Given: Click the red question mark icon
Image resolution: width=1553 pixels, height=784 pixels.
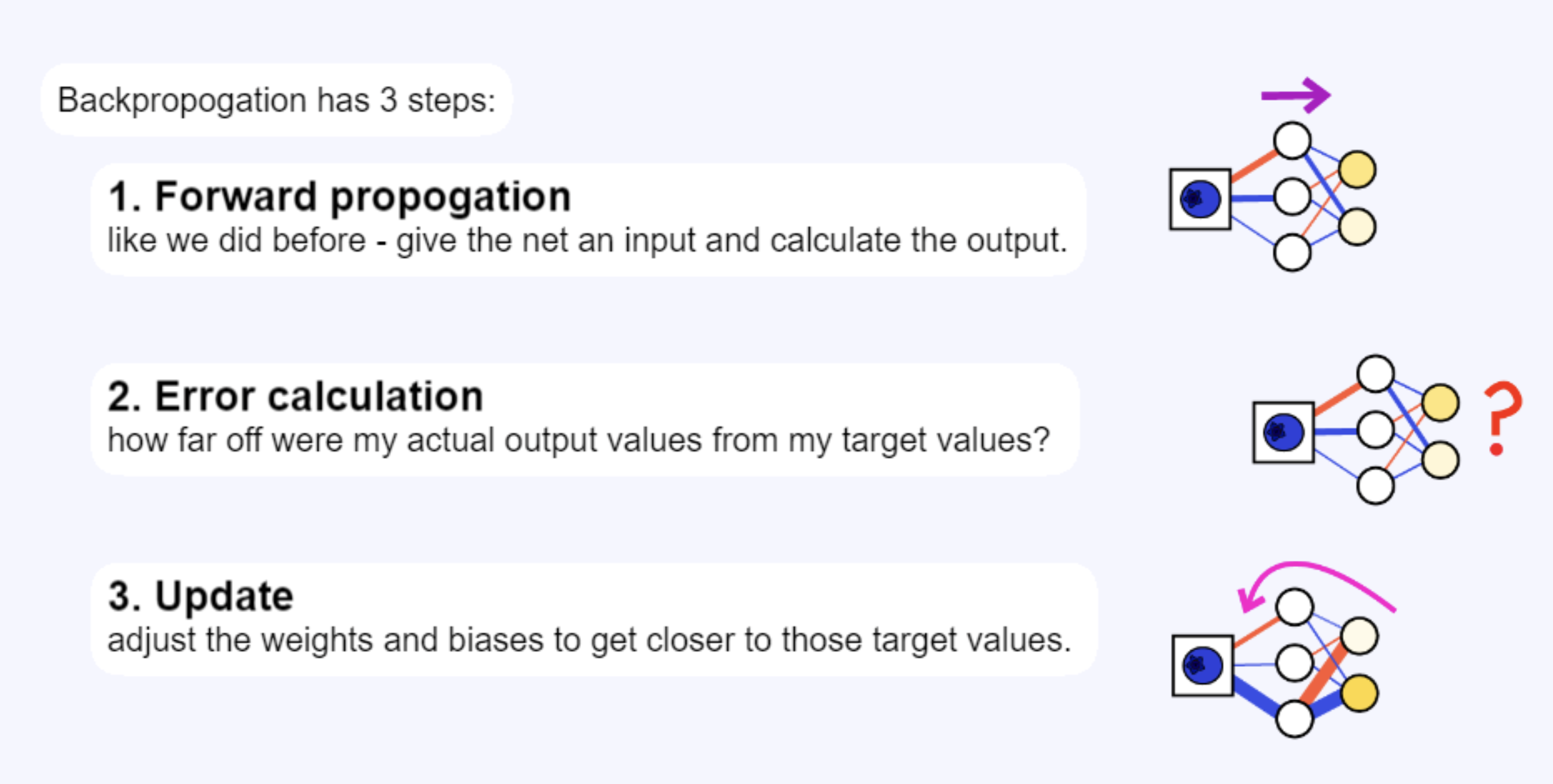Looking at the screenshot, I should [x=1502, y=419].
